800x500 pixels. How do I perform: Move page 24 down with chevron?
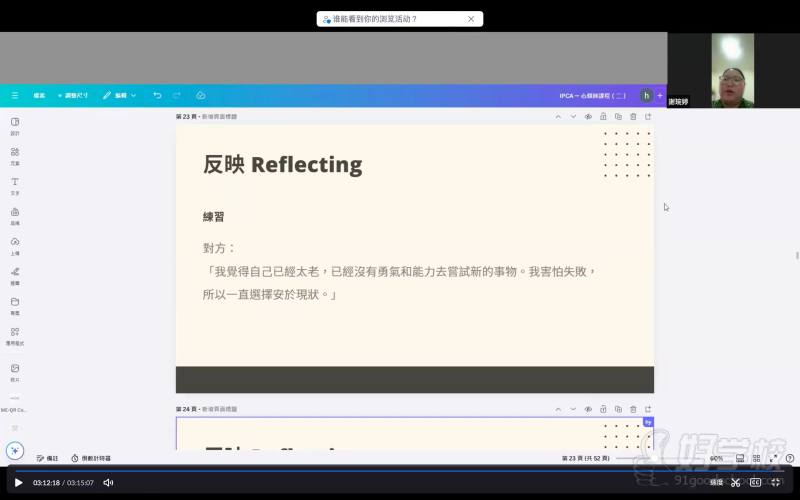point(573,409)
